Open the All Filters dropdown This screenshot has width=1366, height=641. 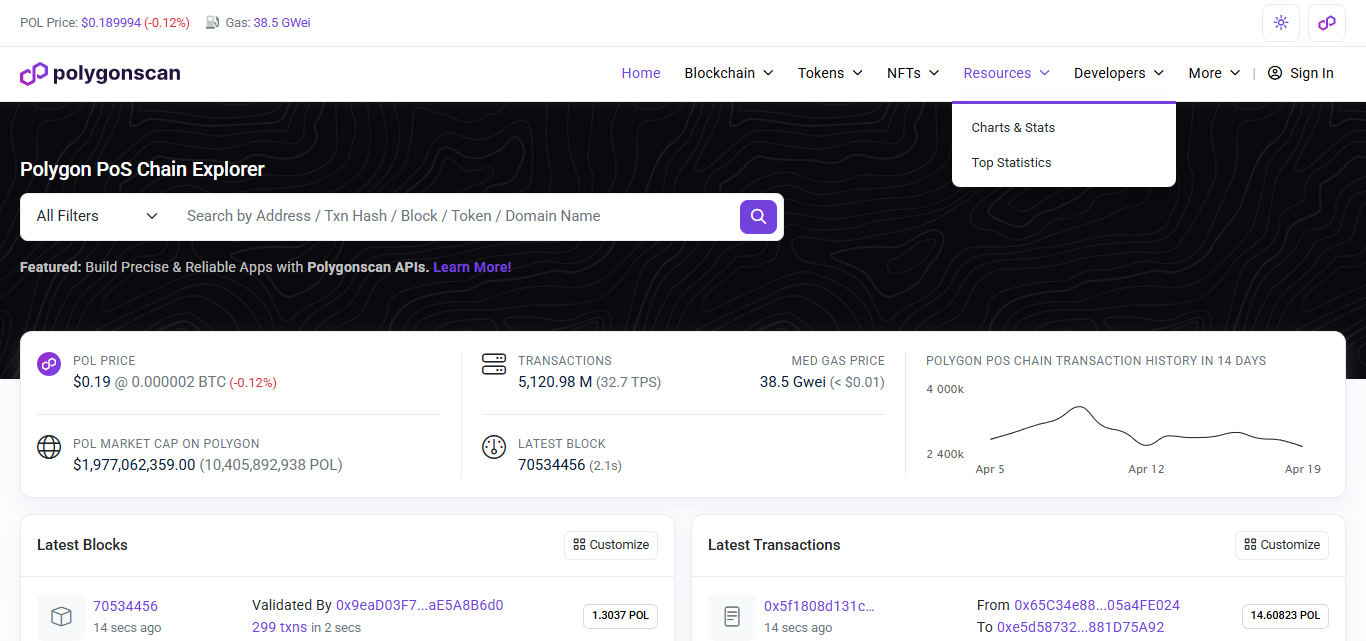97,216
